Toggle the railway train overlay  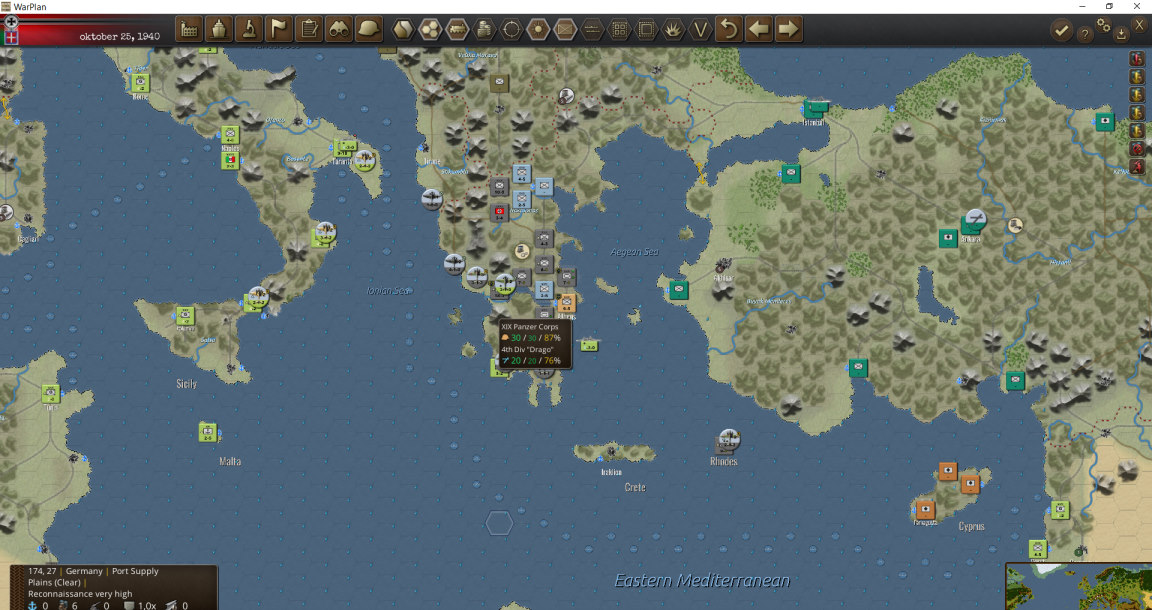click(x=457, y=29)
